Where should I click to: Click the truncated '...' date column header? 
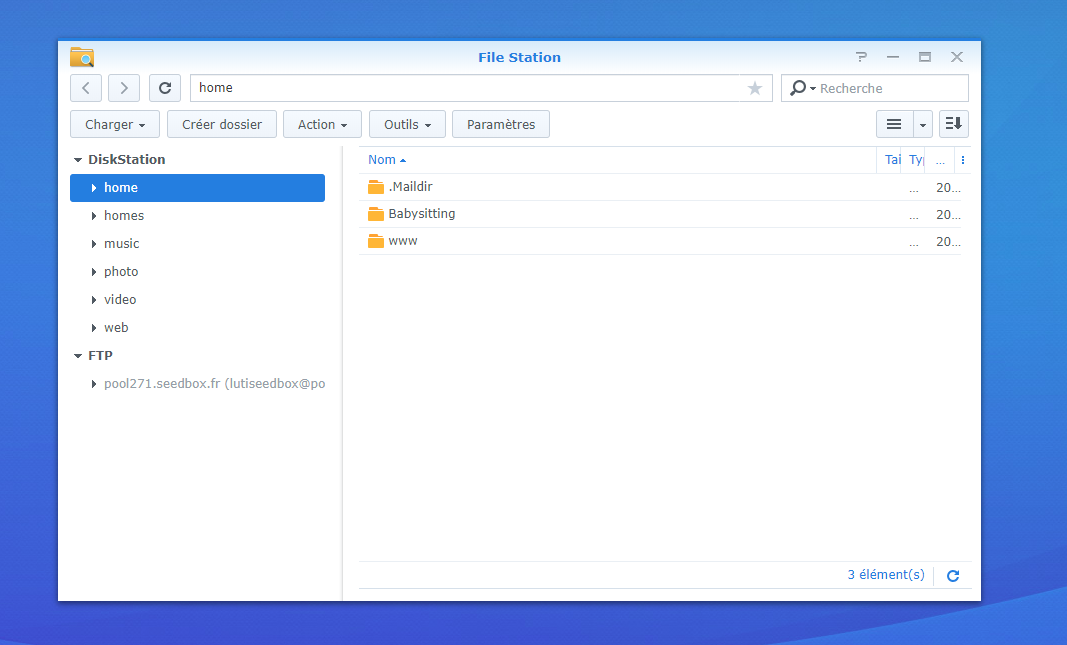(940, 161)
